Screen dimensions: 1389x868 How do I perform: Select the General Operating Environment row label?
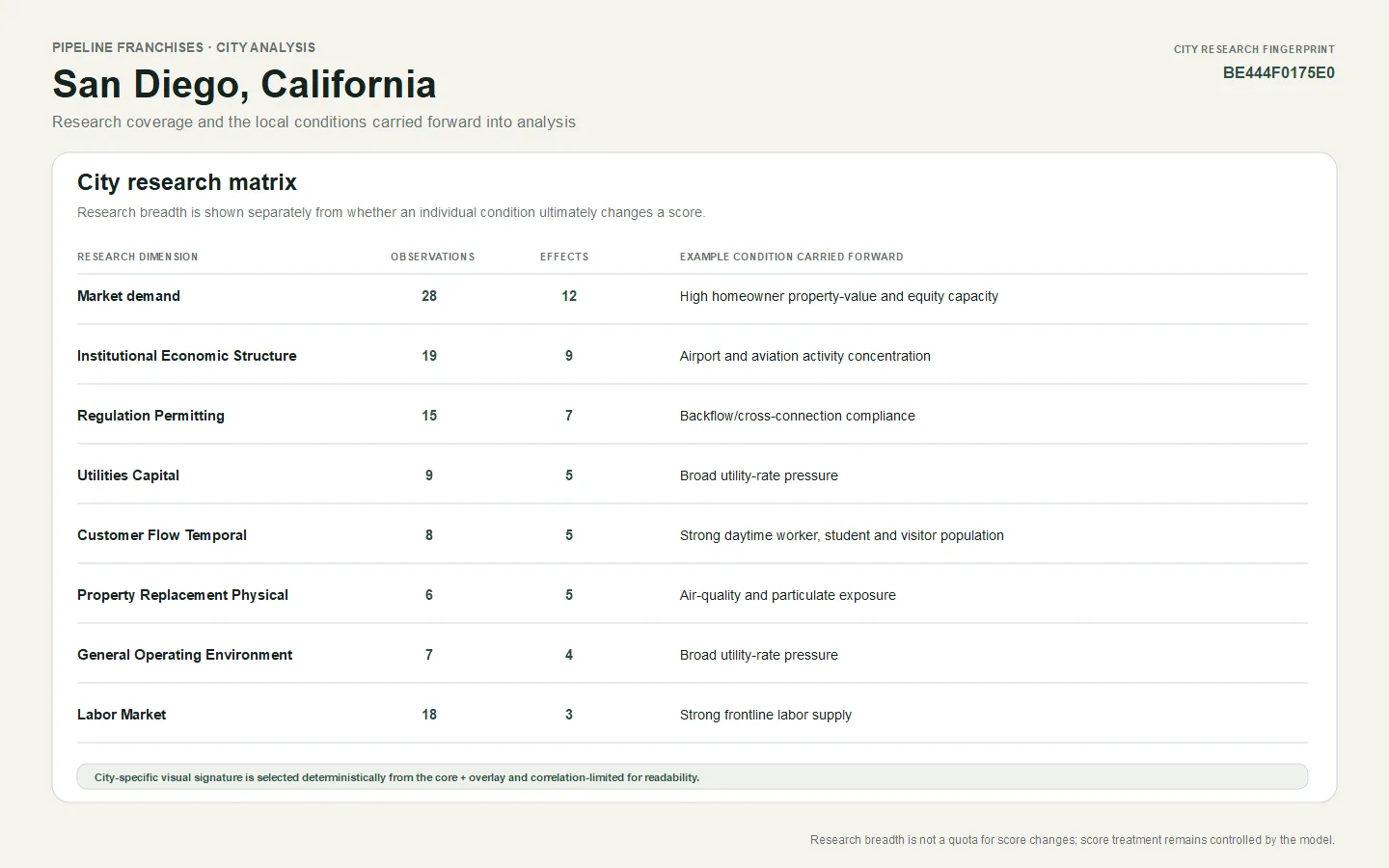coord(184,655)
